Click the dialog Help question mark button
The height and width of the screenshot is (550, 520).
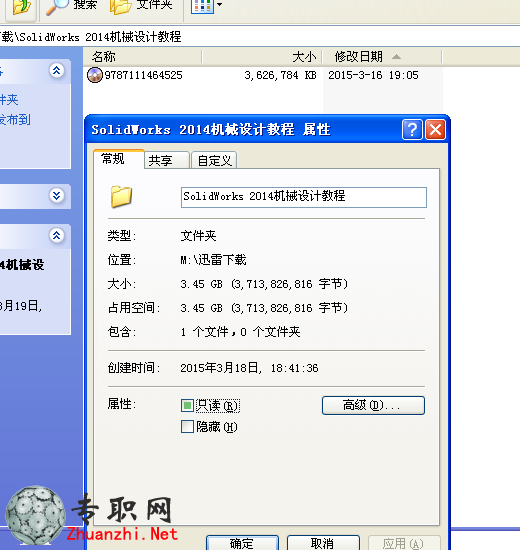click(x=412, y=129)
